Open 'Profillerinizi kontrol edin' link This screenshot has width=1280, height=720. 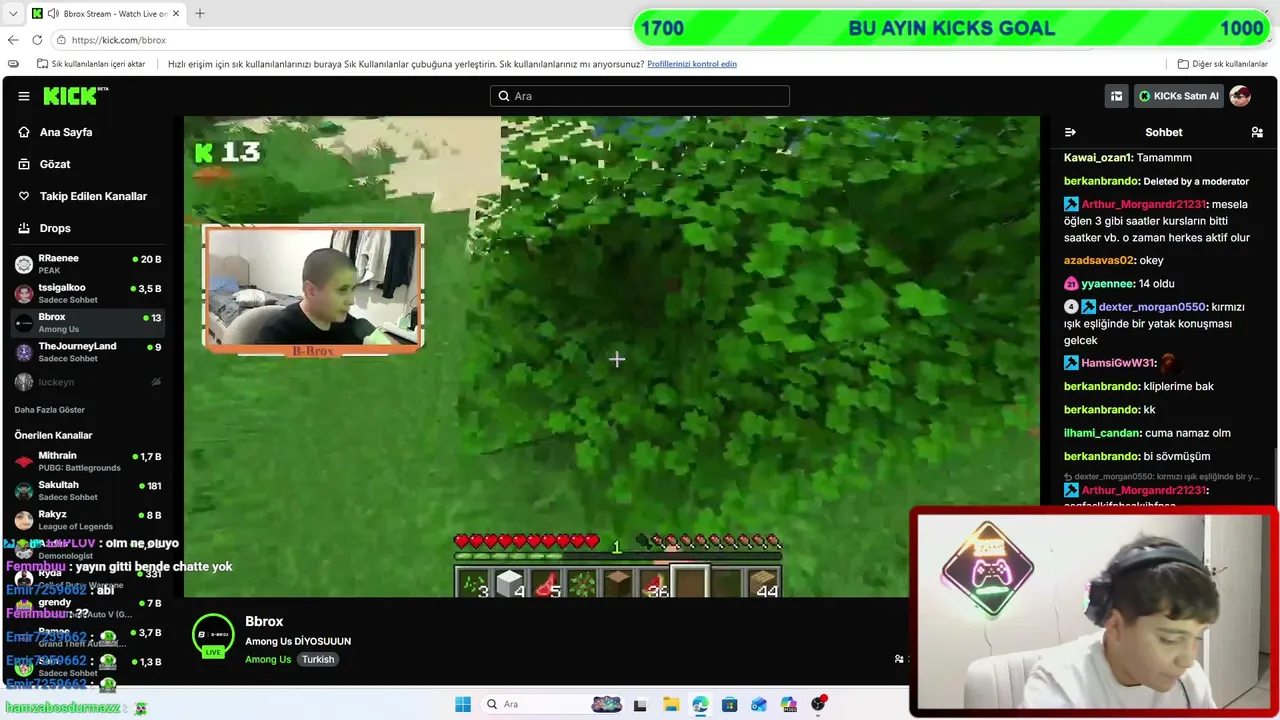692,64
